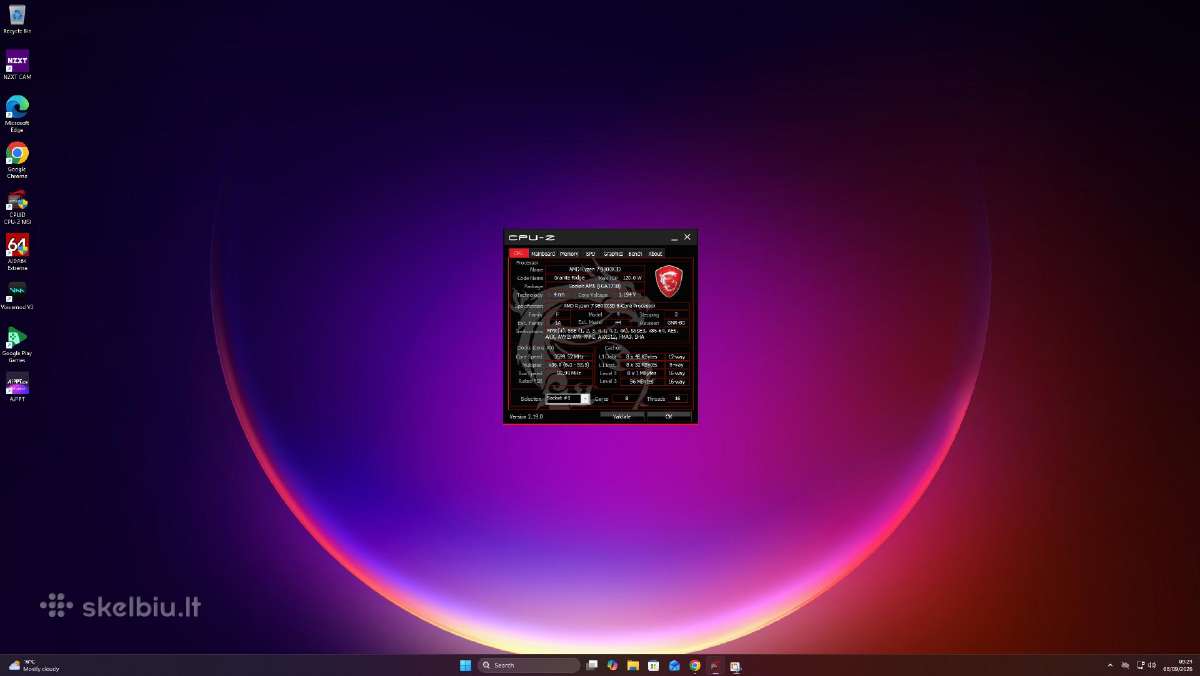Image resolution: width=1200 pixels, height=676 pixels.
Task: Open the weather widget on the taskbar
Action: click(34, 665)
